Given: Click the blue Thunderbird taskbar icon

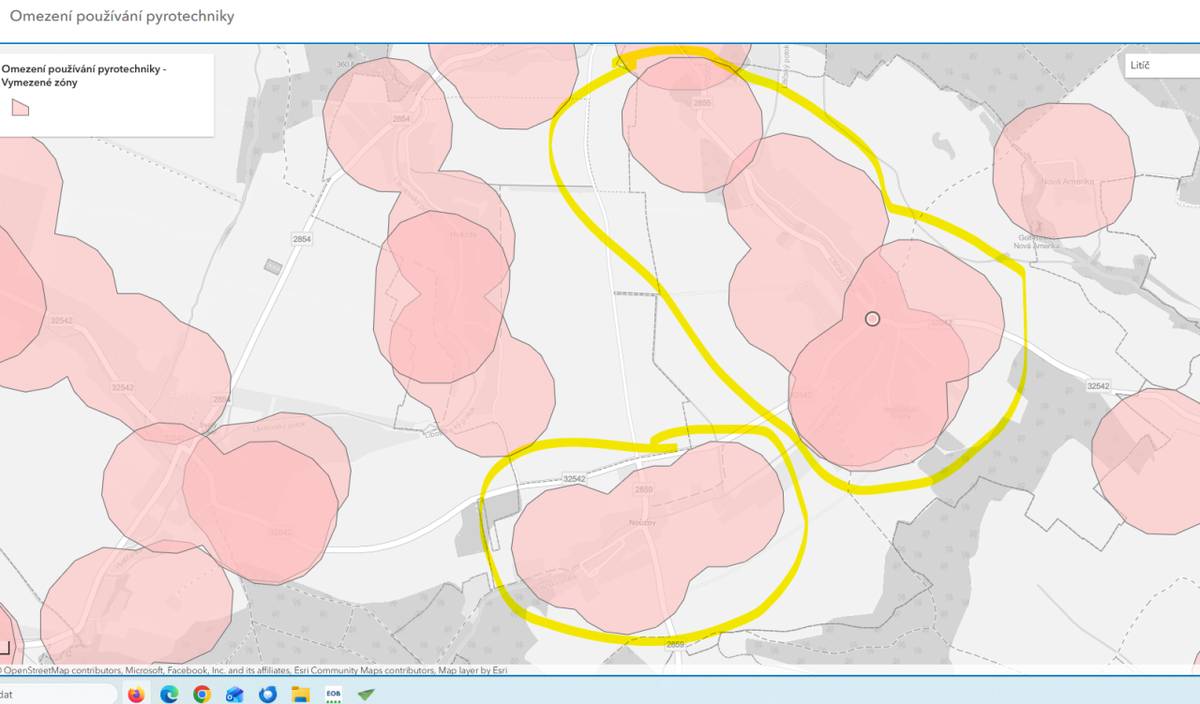Looking at the screenshot, I should tap(267, 693).
